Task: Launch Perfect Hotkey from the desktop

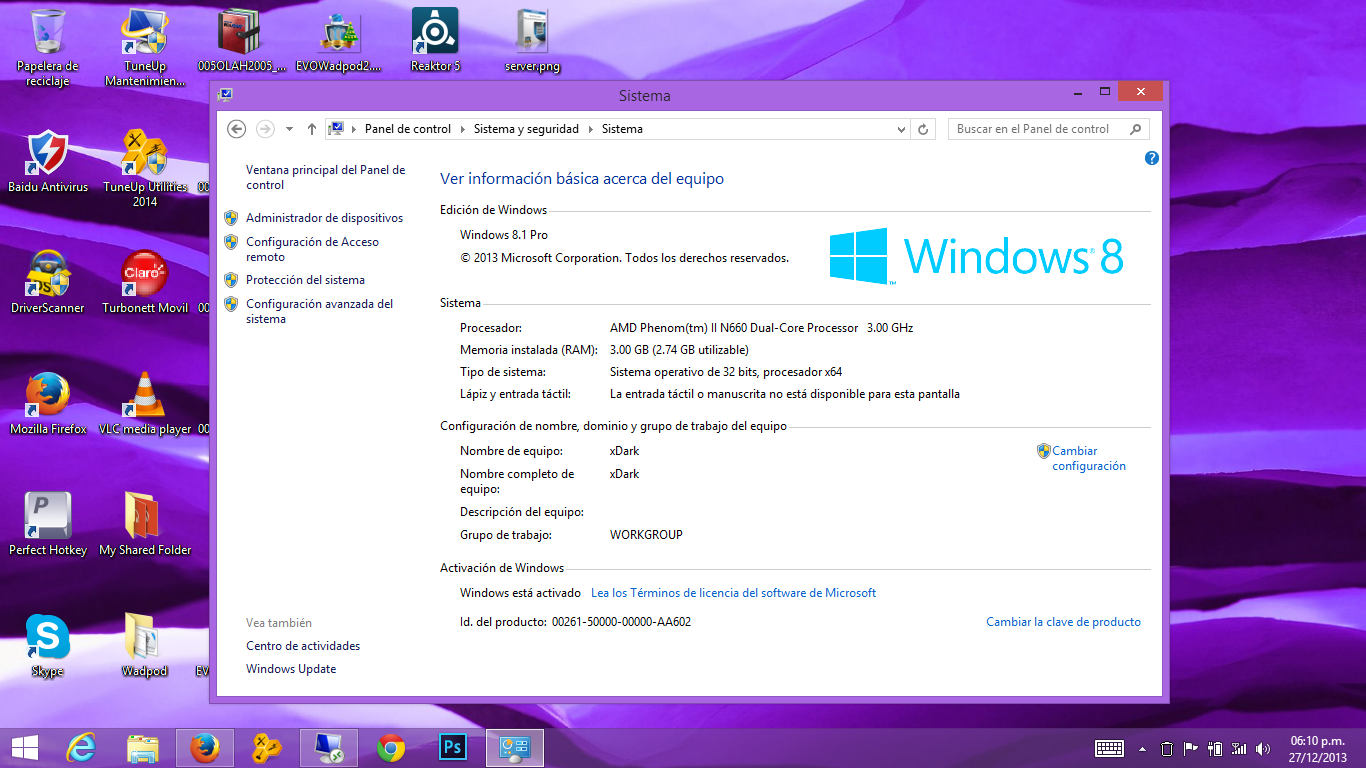Action: [x=47, y=524]
